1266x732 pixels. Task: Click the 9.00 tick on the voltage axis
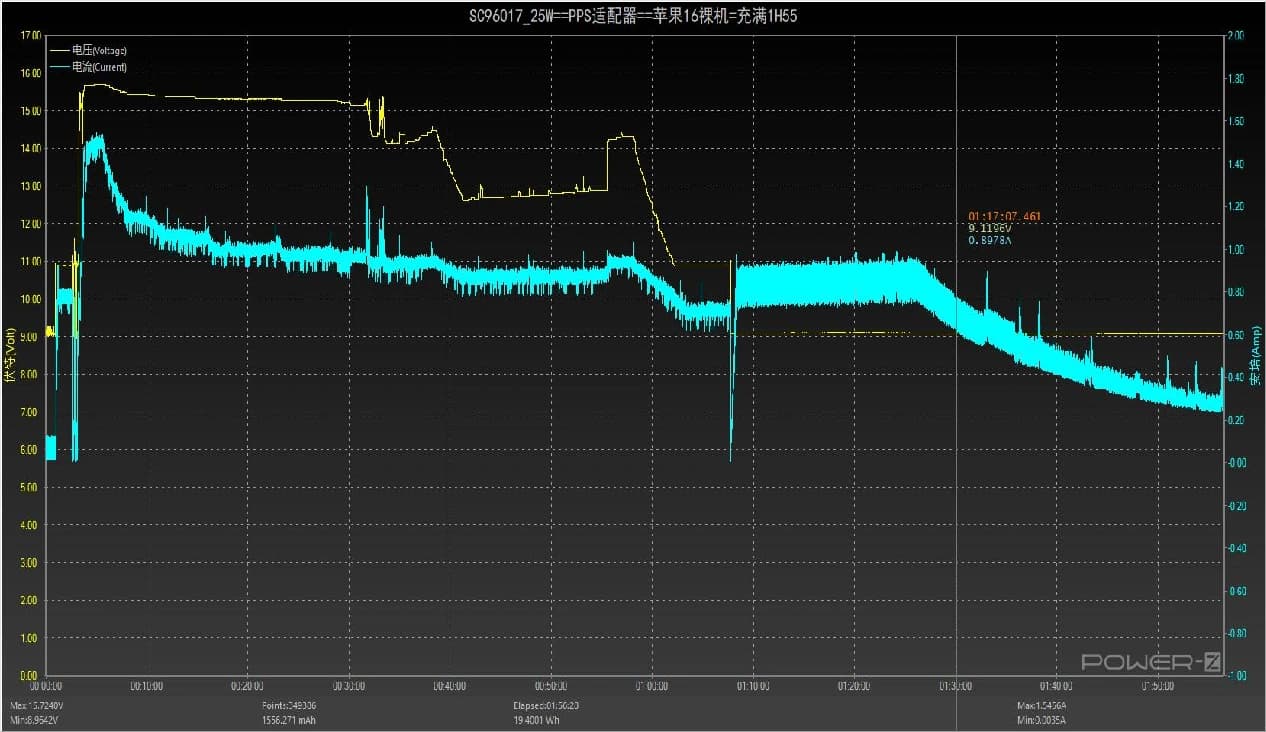click(31, 337)
